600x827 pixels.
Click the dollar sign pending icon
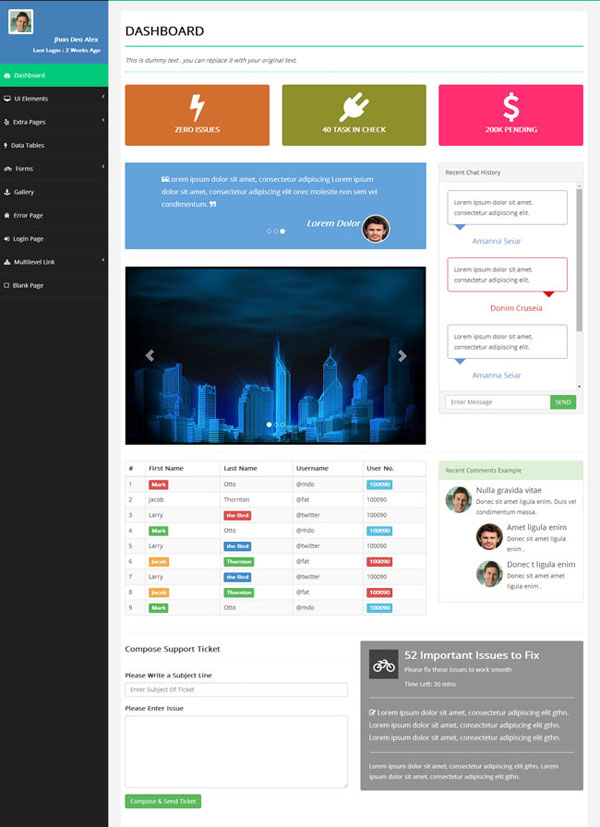click(510, 107)
